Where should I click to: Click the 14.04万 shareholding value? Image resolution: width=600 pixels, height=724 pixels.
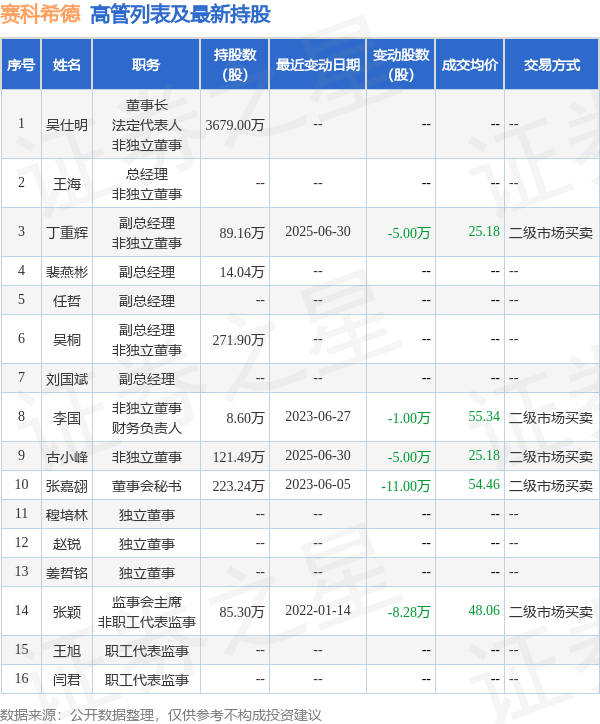click(x=242, y=272)
